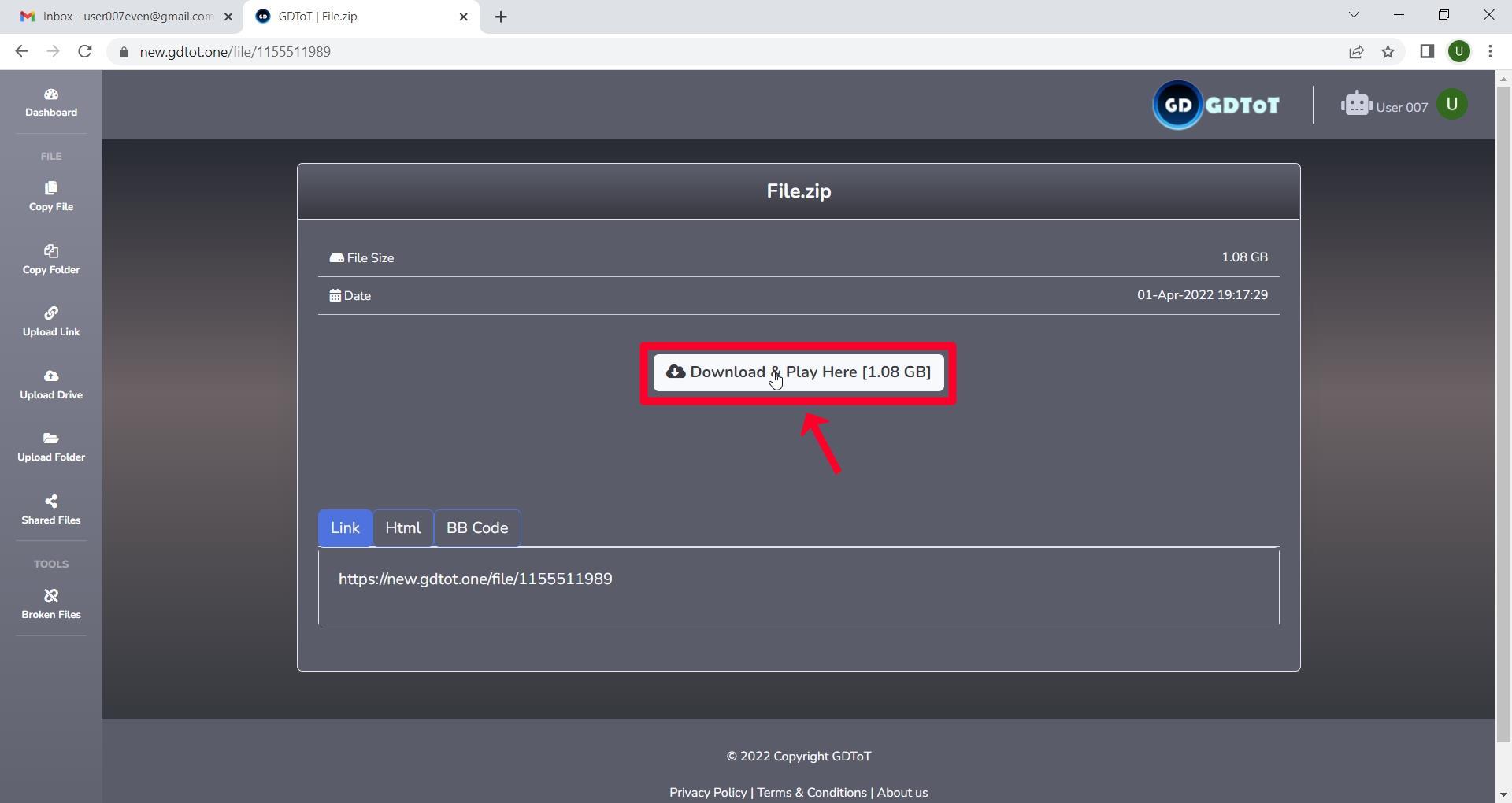
Task: Bookmark this page with star icon
Action: 1388,52
